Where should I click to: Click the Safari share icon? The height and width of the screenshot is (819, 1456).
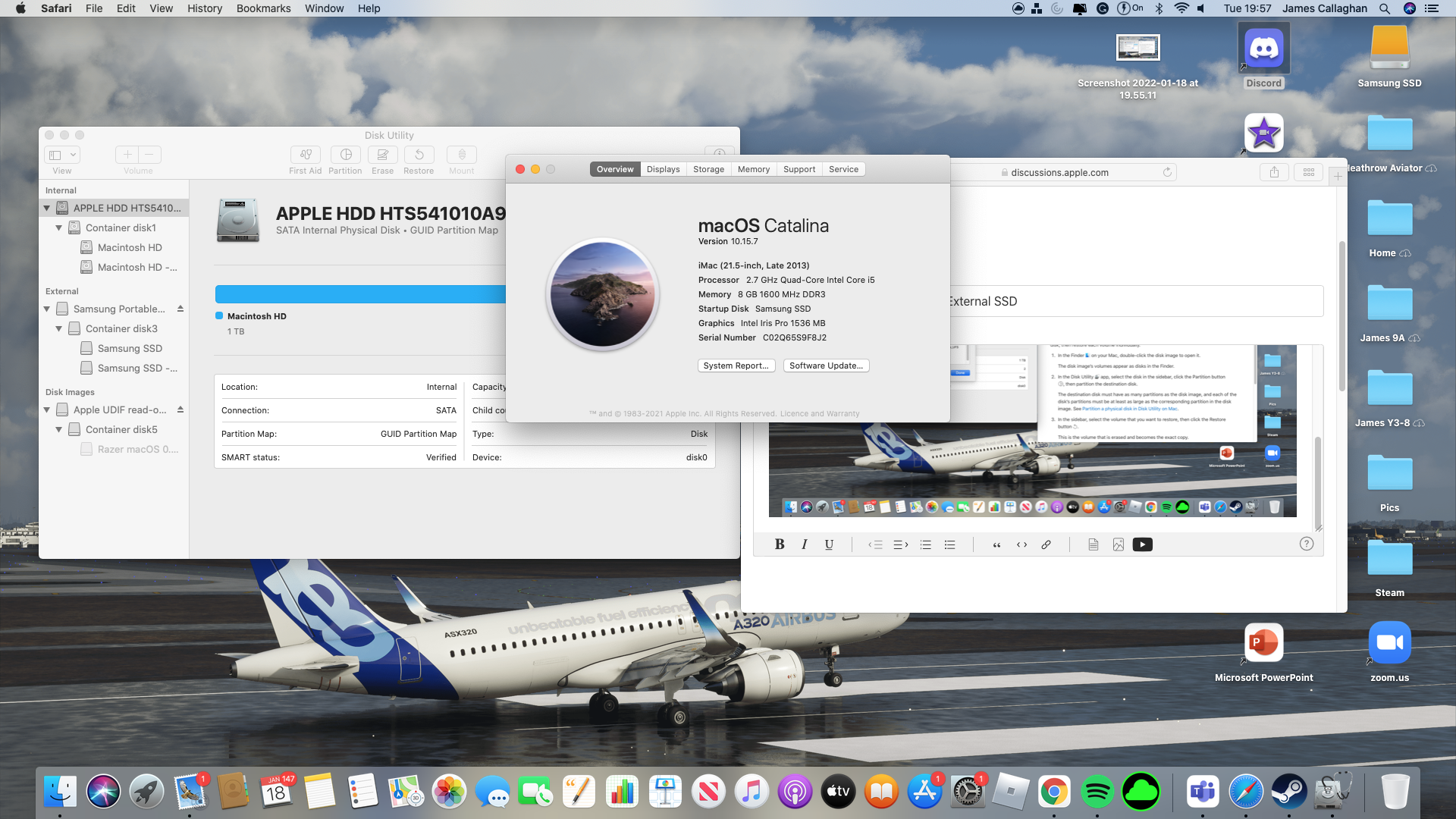coord(1274,172)
